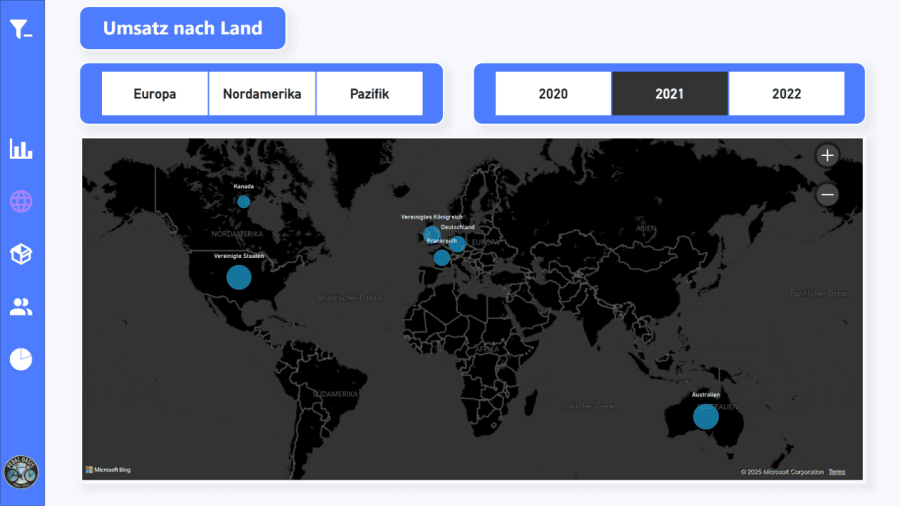
Task: Select the globe map page icon
Action: click(x=21, y=201)
